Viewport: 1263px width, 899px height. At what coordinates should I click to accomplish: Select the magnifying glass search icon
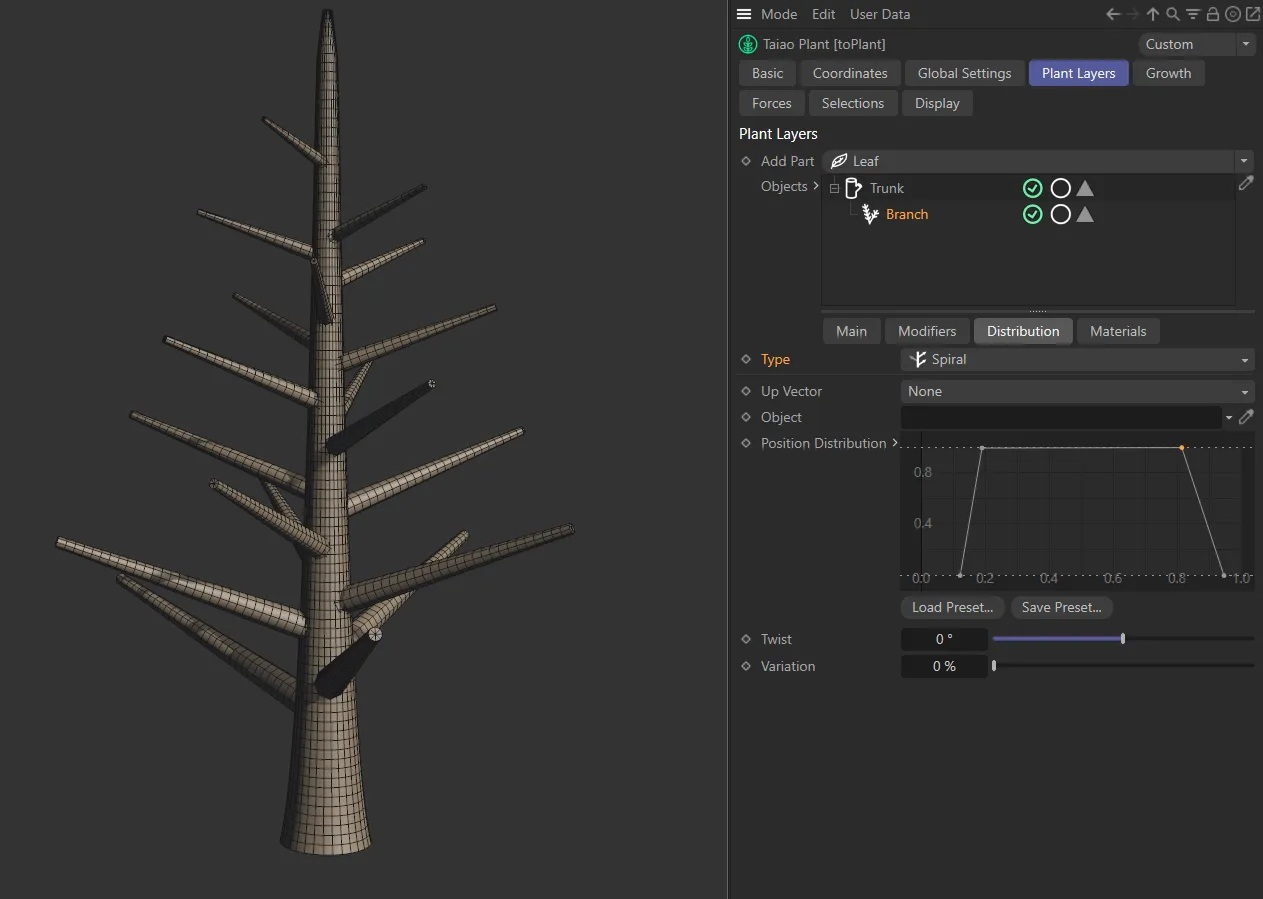[1172, 14]
